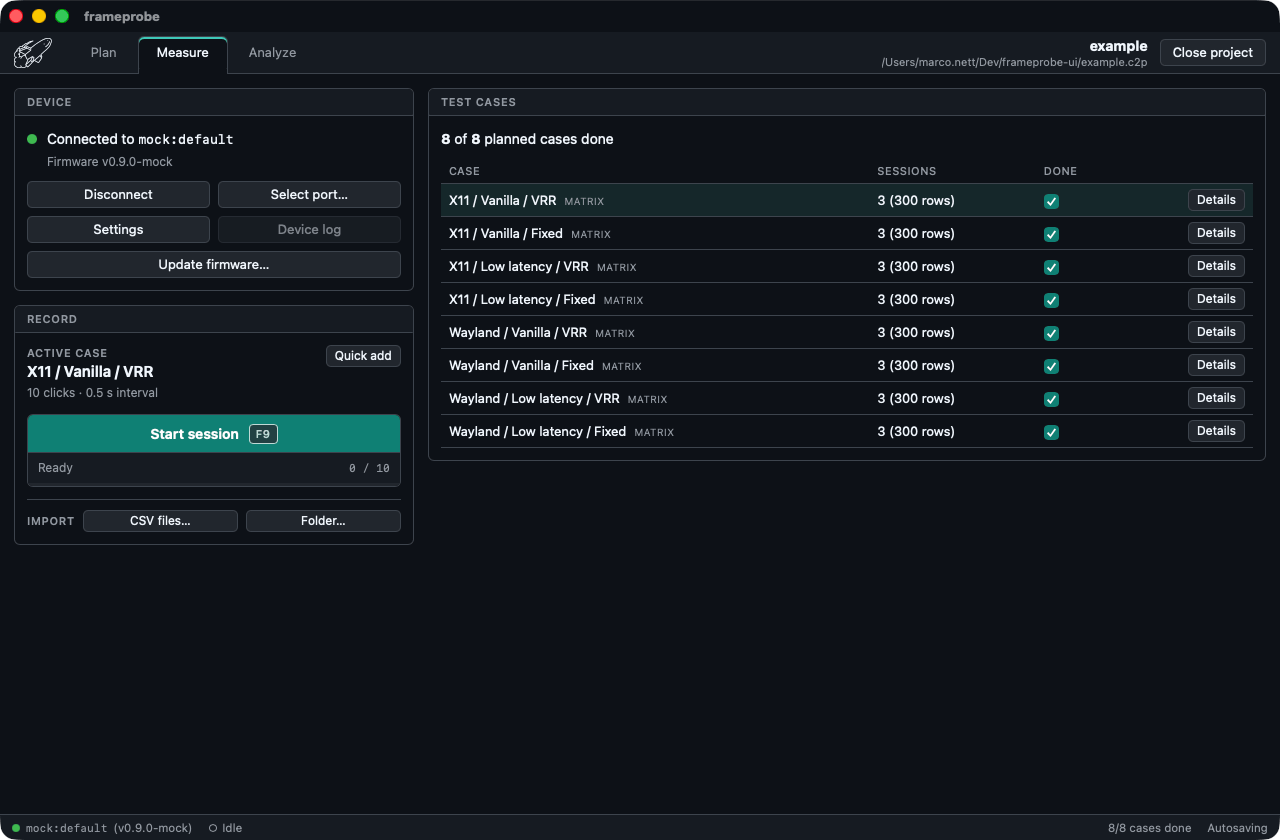Toggle done checkbox for Wayland / Vanilla / Fixed
Screen dimensions: 1280x840
tap(1051, 366)
